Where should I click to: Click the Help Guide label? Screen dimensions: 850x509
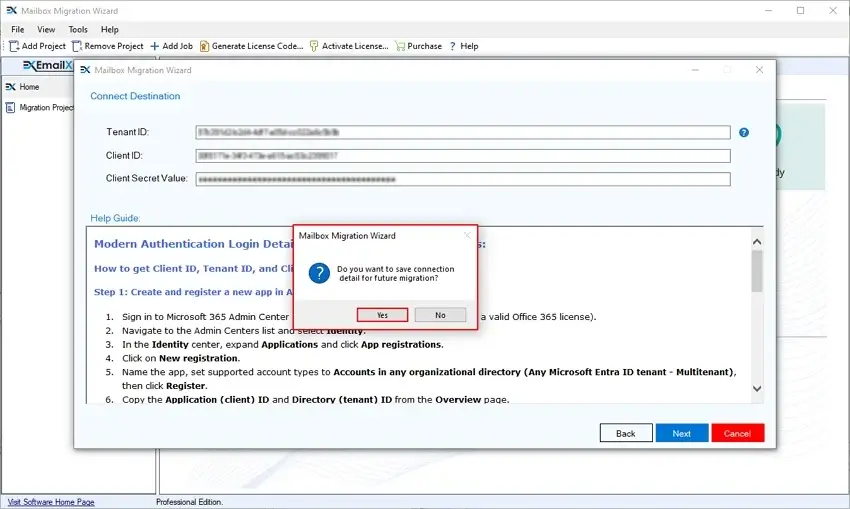click(x=115, y=218)
